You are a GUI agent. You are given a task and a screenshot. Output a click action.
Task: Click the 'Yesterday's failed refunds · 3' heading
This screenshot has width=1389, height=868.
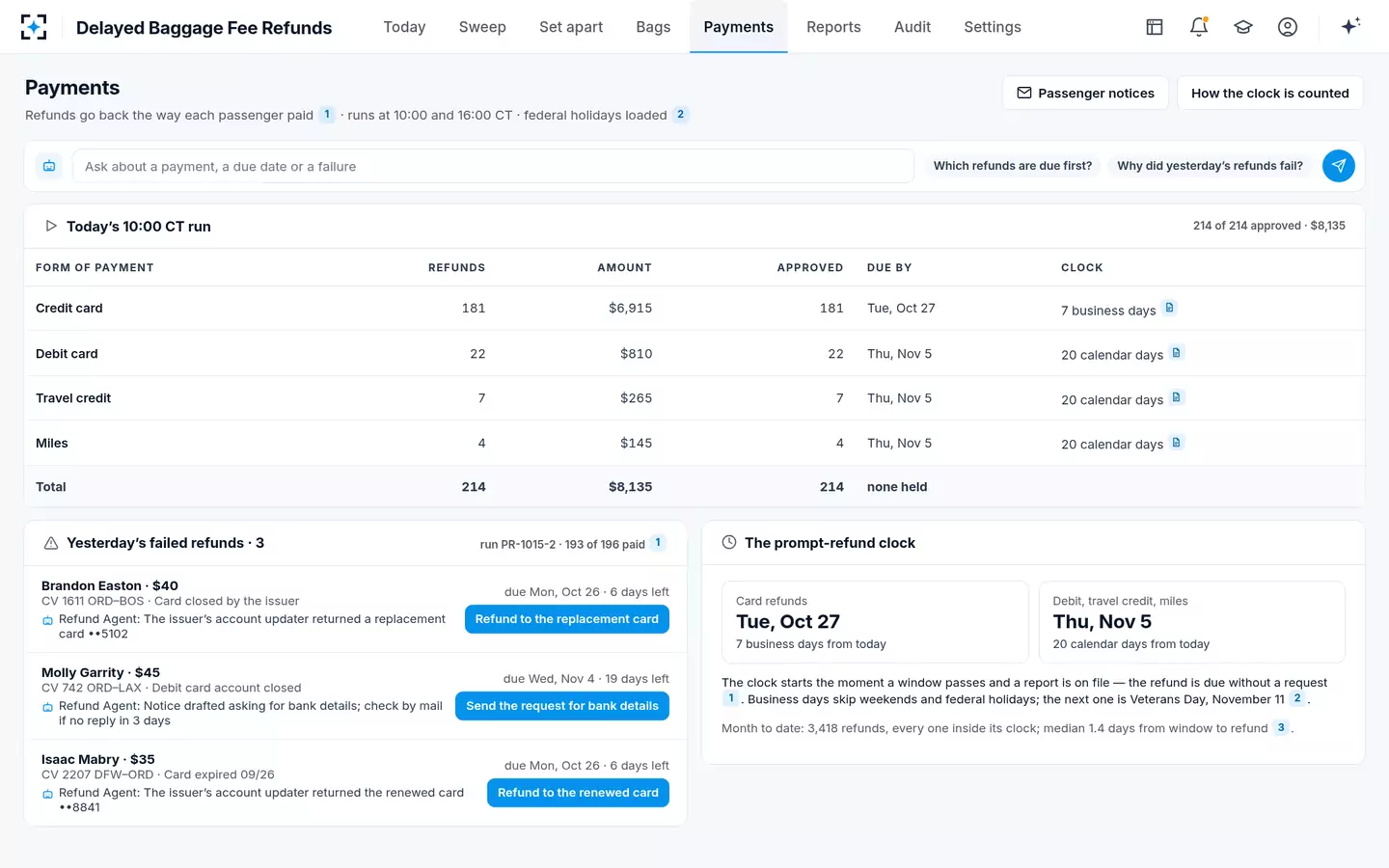[165, 543]
